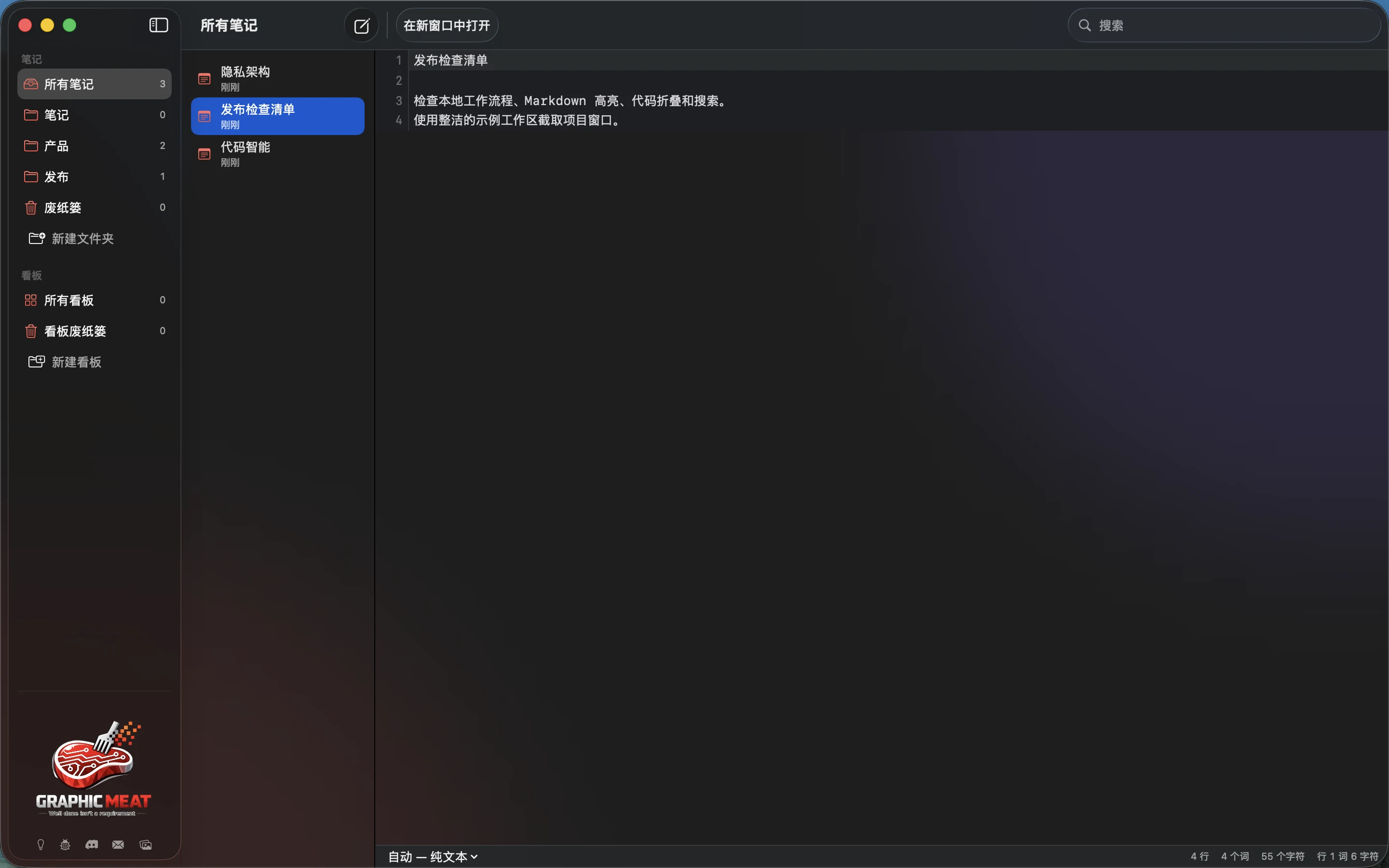Click editor line 1 text 发布检查清单
1389x868 pixels.
450,60
